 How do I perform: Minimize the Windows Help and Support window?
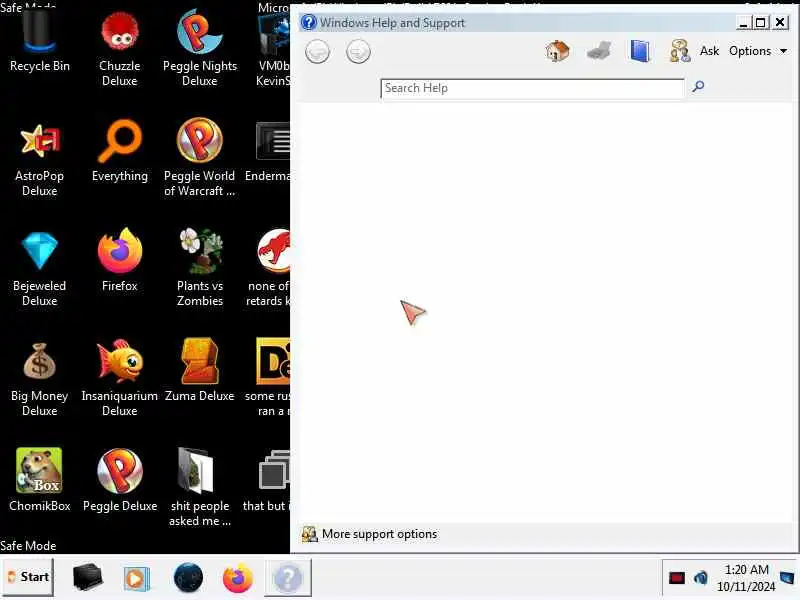(x=743, y=22)
